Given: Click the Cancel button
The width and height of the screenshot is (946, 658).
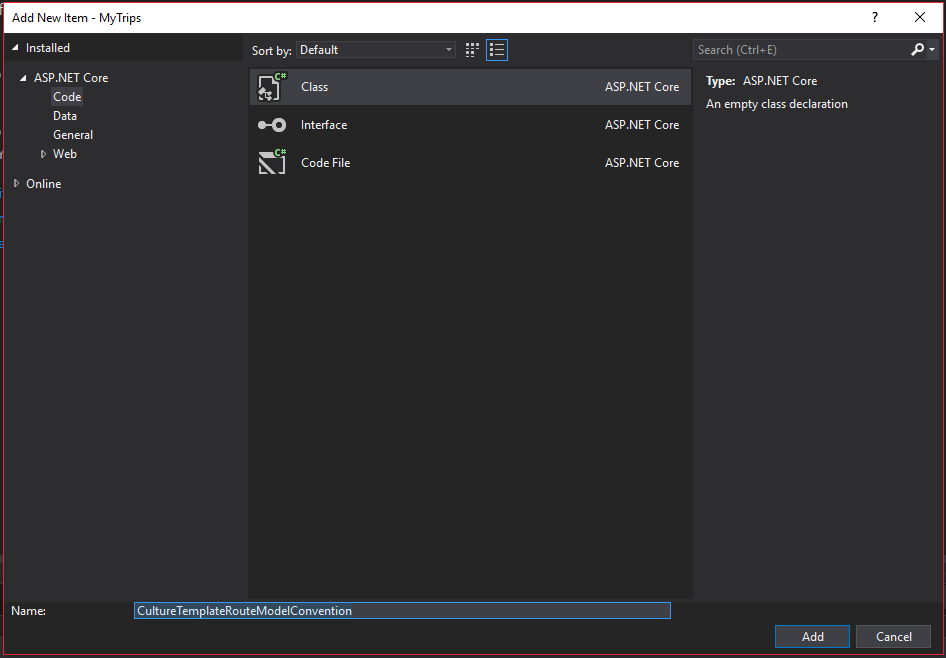Looking at the screenshot, I should tap(893, 637).
